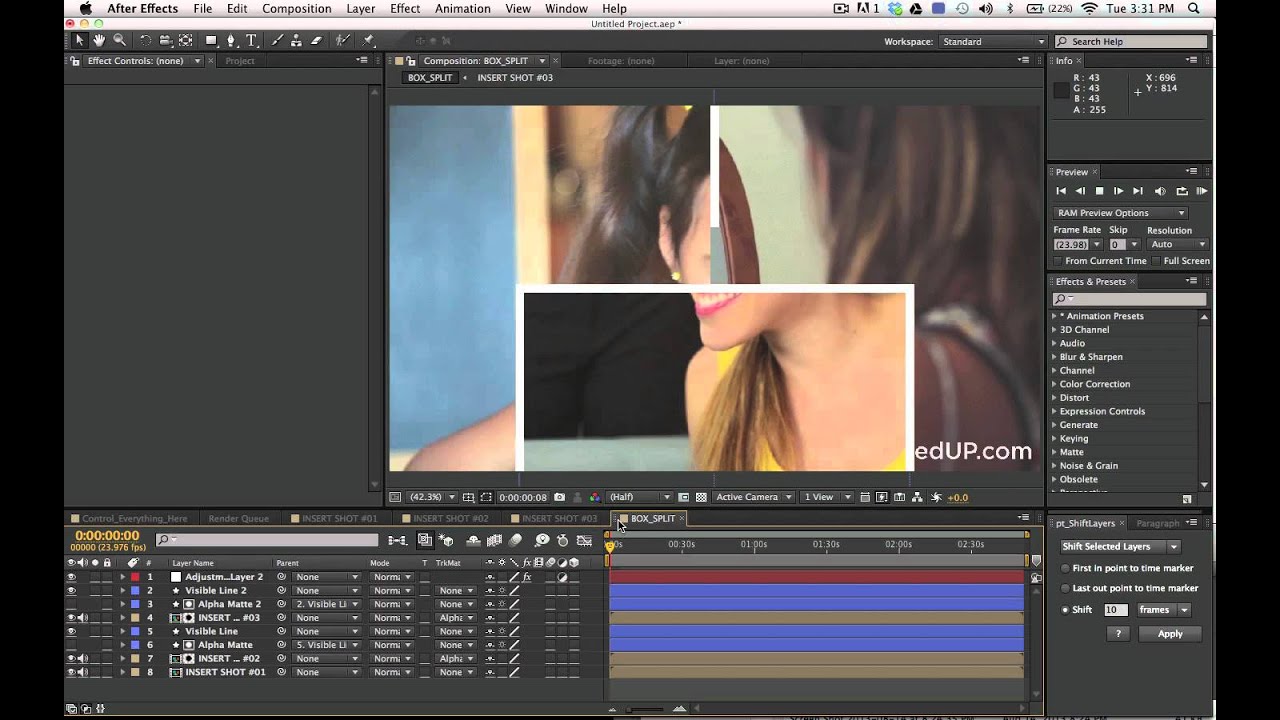Image resolution: width=1280 pixels, height=720 pixels.
Task: Click the red label swatch of layer 1
Action: [x=135, y=577]
